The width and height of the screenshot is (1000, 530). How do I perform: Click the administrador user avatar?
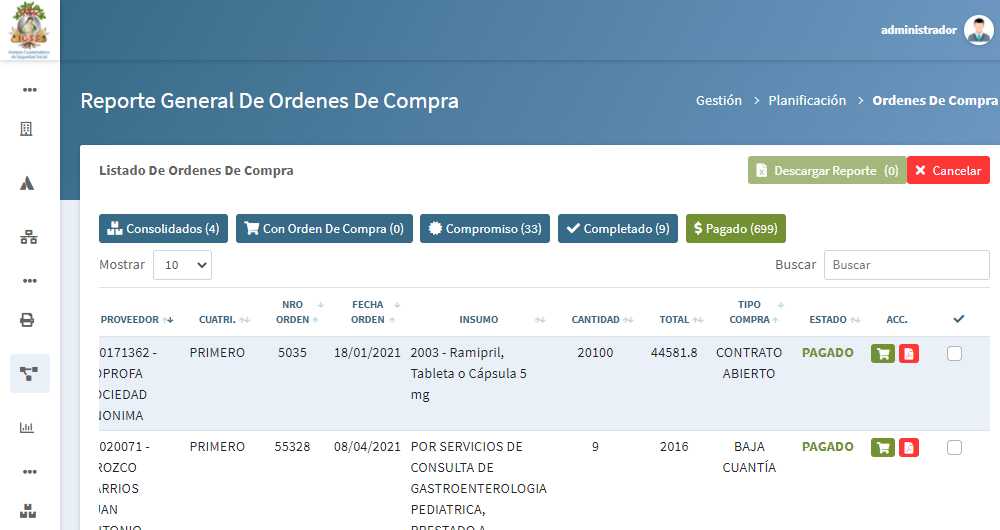[x=978, y=30]
